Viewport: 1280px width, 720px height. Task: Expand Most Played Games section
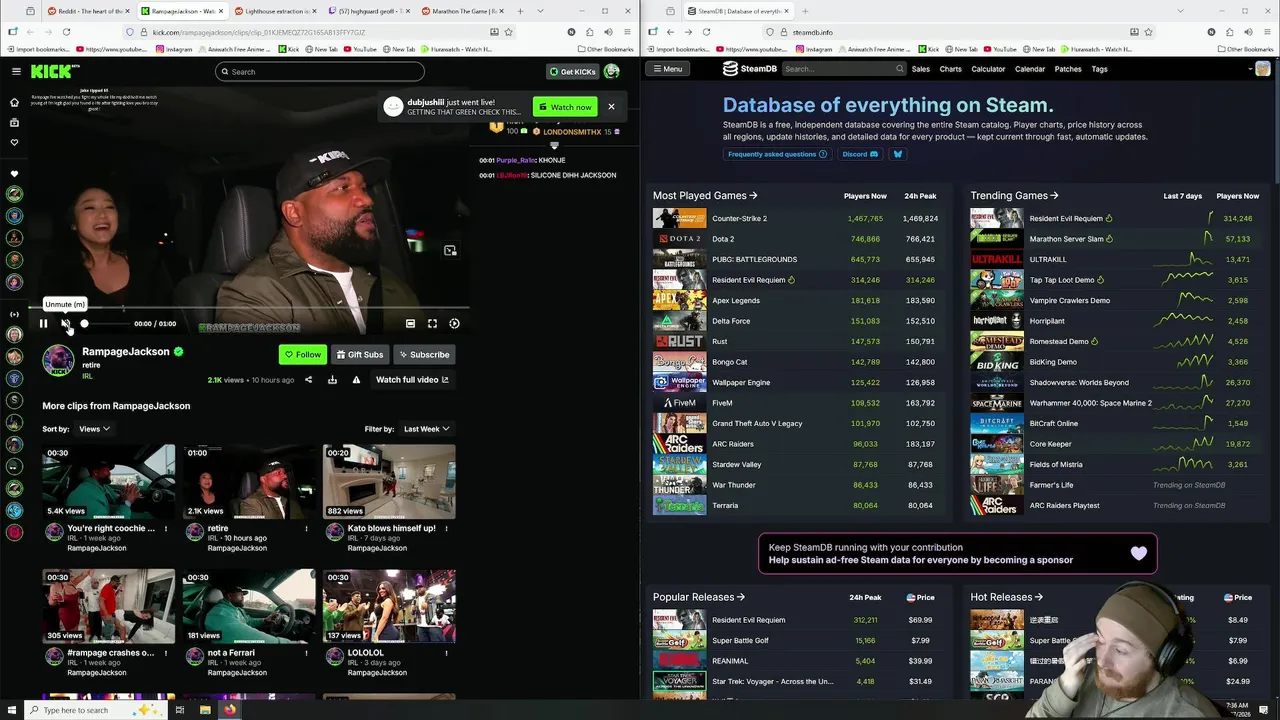(x=705, y=196)
